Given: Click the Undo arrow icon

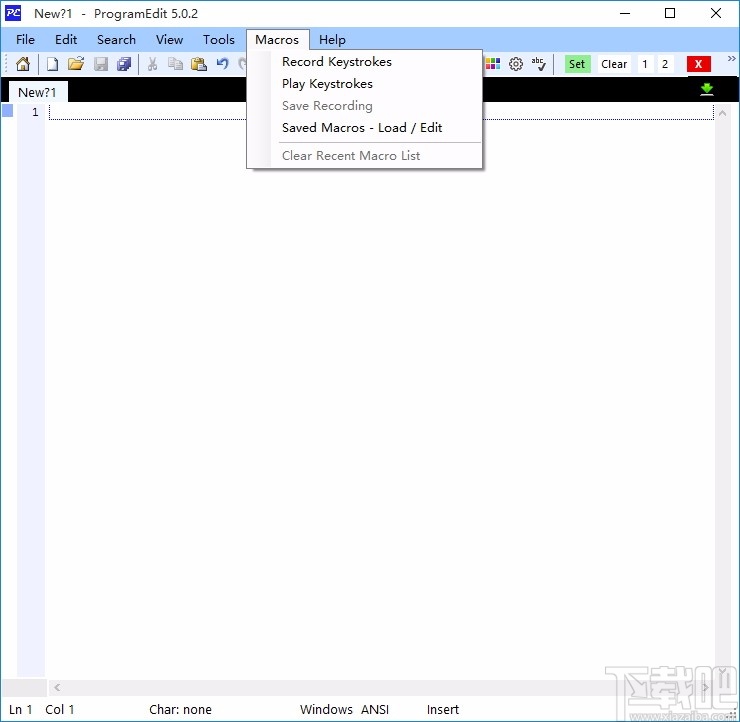Looking at the screenshot, I should (222, 64).
